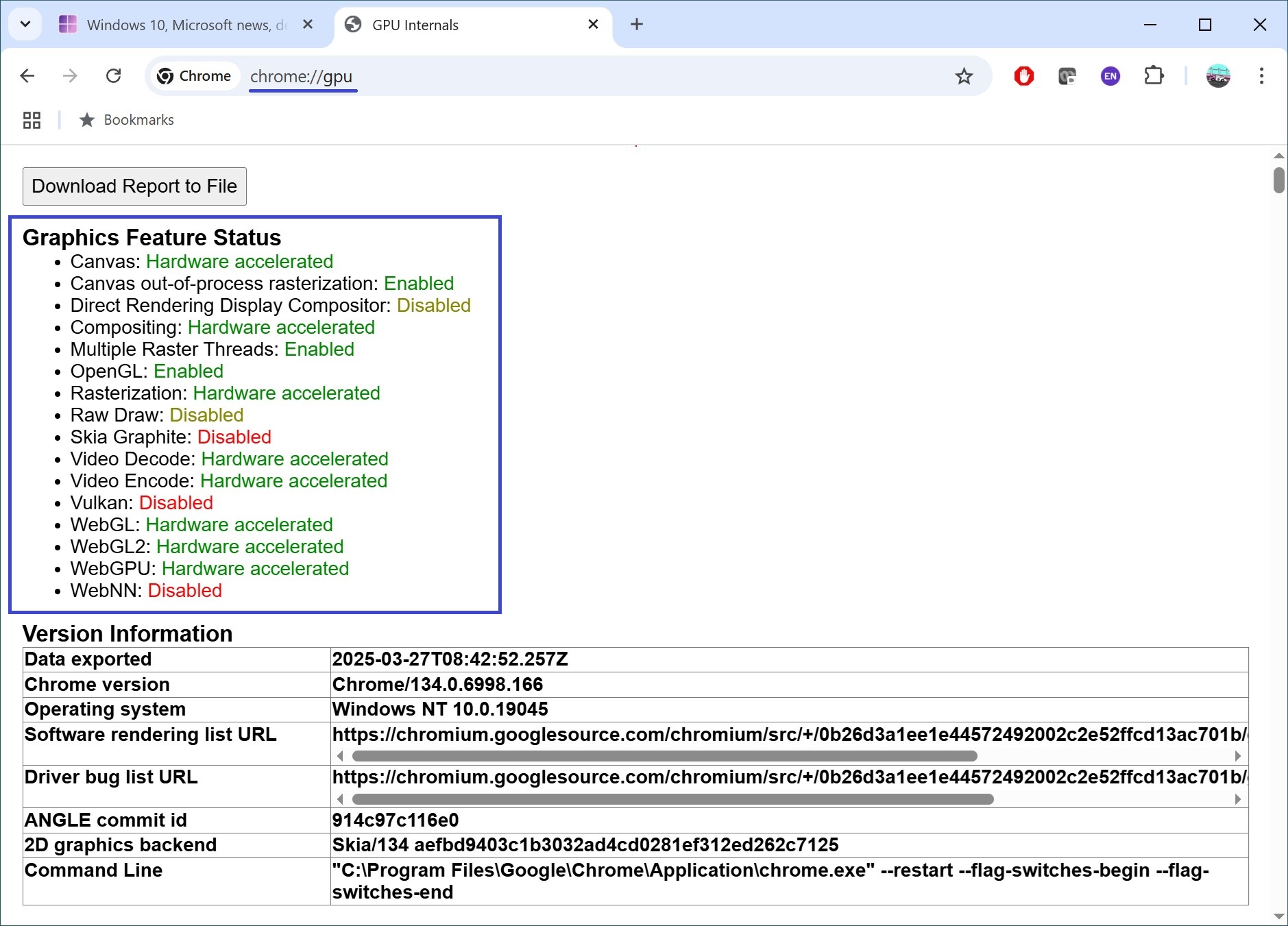Click the 2D graphics backend Skia/134 value

(585, 845)
